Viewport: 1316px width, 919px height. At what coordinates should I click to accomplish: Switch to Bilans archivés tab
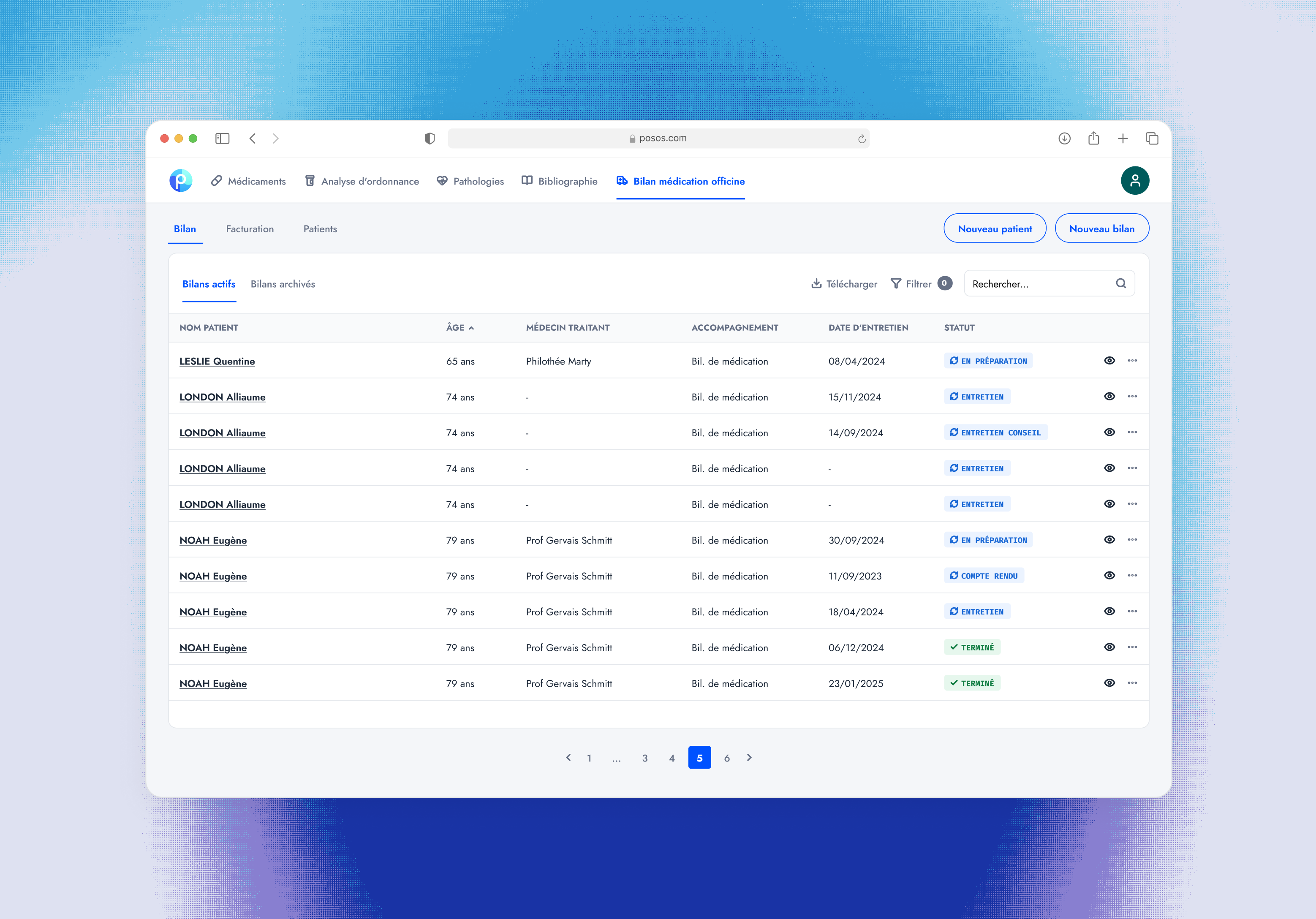(283, 284)
